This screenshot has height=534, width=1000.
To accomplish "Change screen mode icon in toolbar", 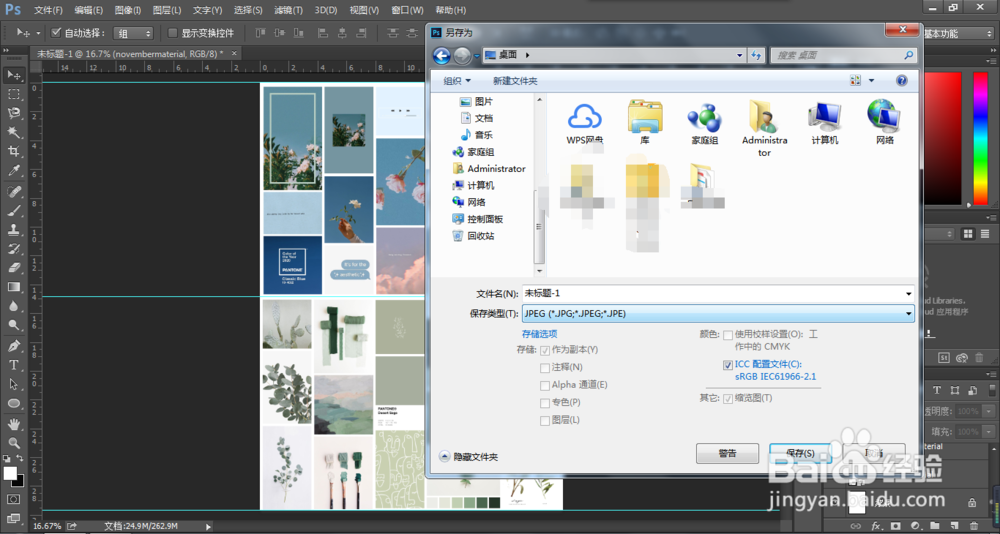I will click(x=13, y=518).
